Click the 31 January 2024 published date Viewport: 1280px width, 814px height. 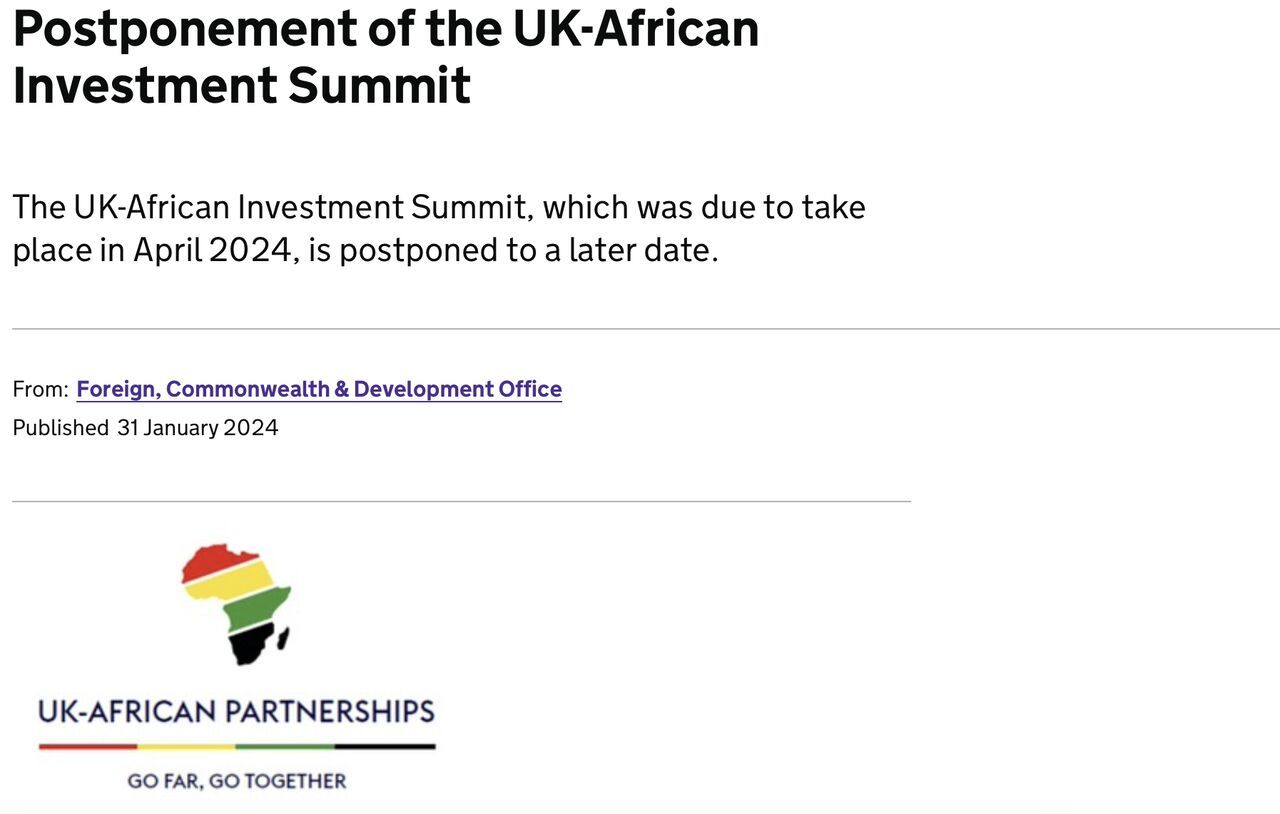pyautogui.click(x=198, y=428)
